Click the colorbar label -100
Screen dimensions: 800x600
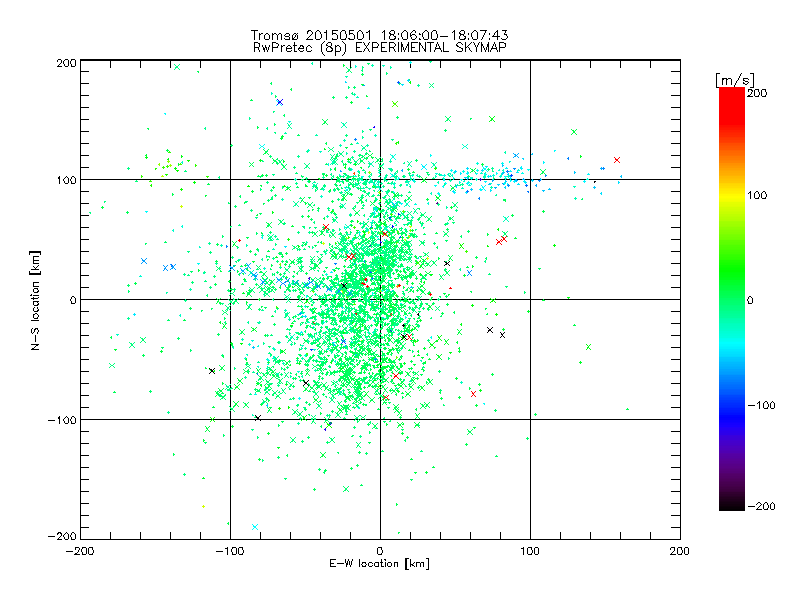point(761,406)
